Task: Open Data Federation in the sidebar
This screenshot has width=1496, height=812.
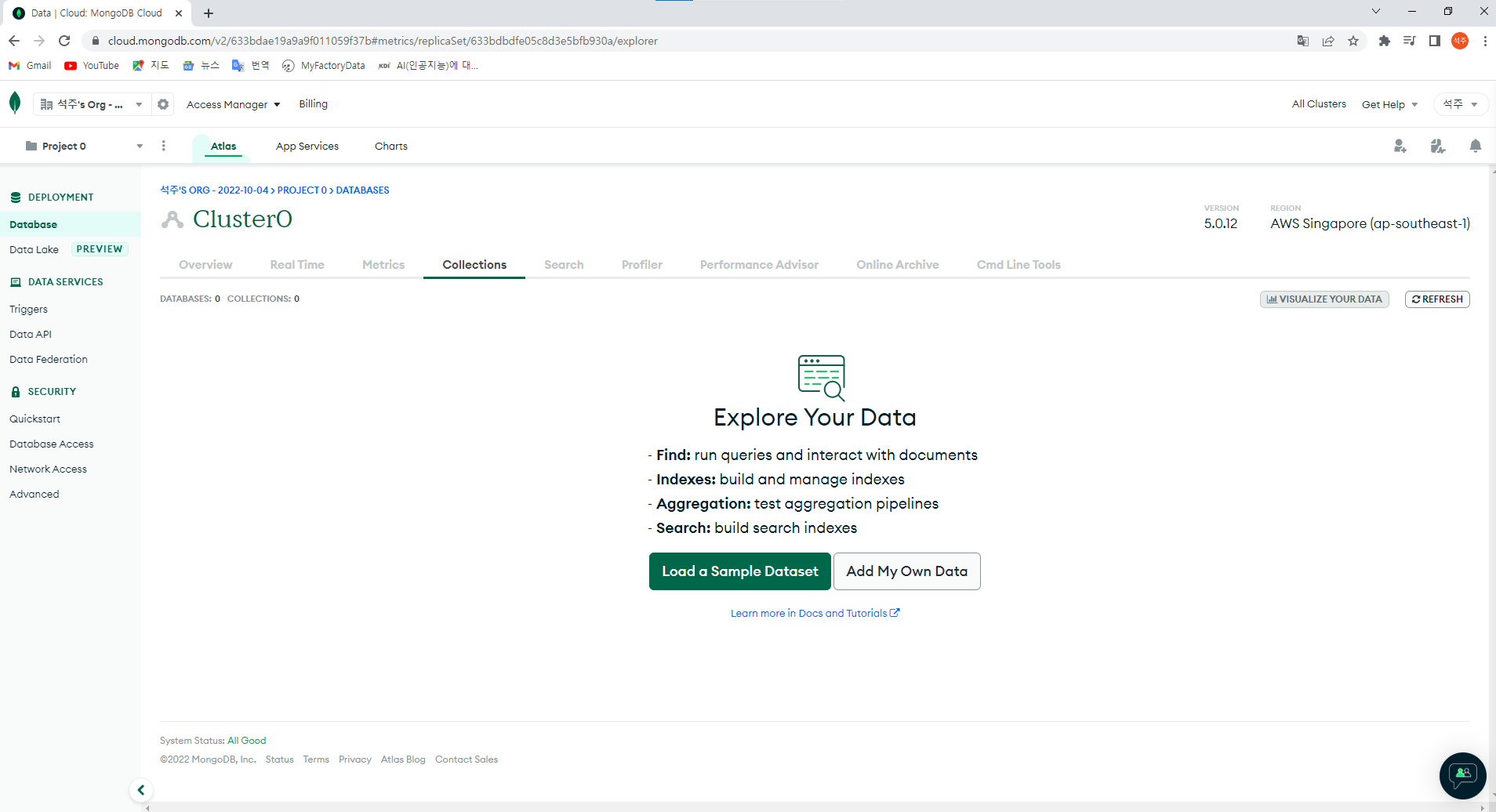Action: (49, 360)
